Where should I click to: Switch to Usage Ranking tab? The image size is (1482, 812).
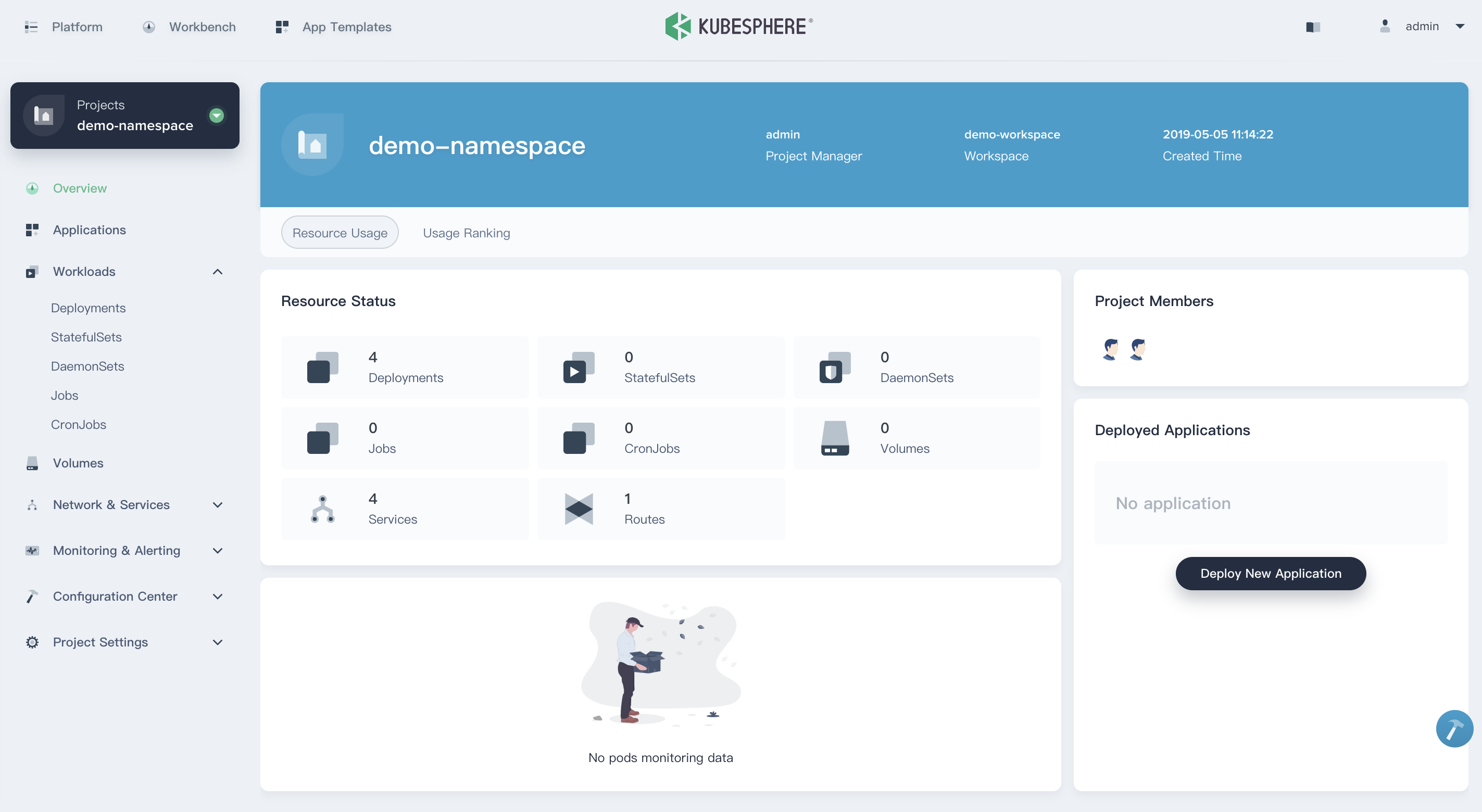(466, 233)
